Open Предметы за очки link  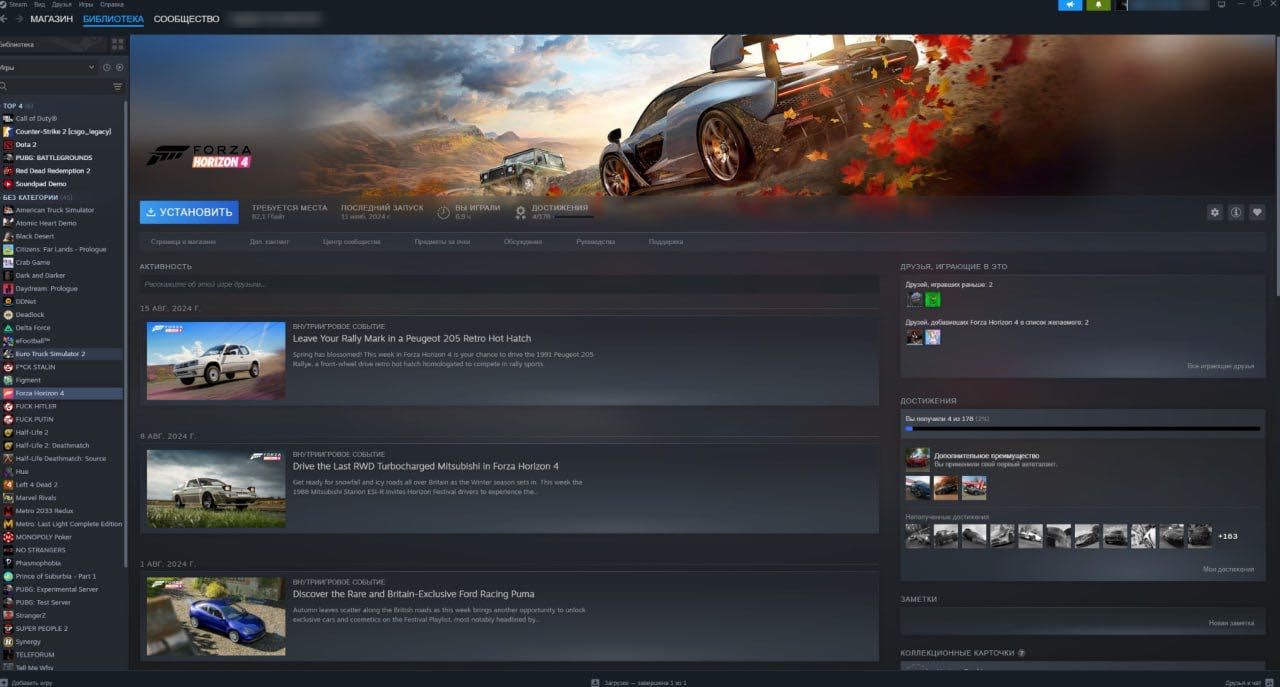click(x=442, y=242)
